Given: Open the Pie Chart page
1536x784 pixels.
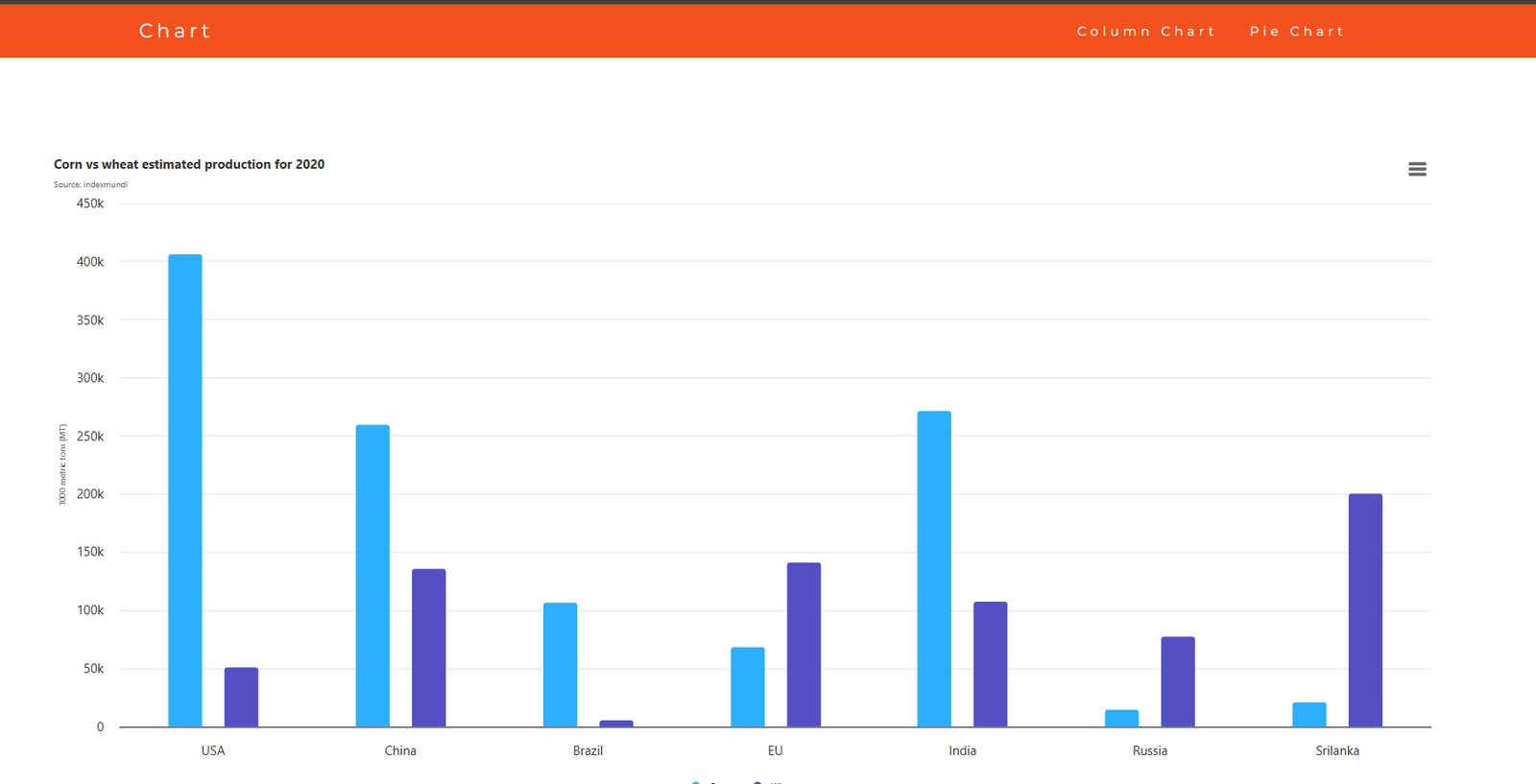Looking at the screenshot, I should (1296, 32).
